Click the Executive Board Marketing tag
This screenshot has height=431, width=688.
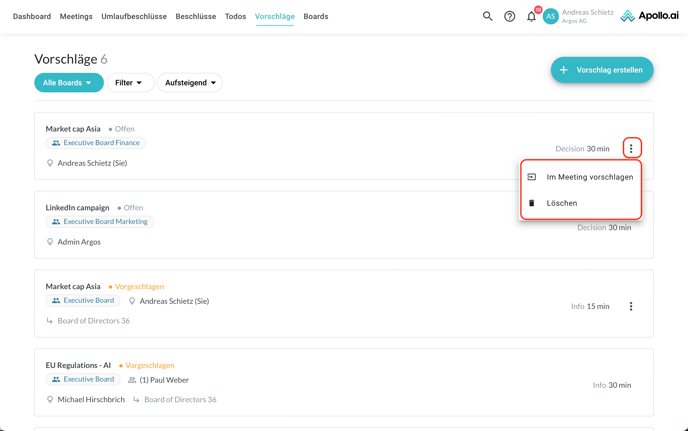(99, 222)
